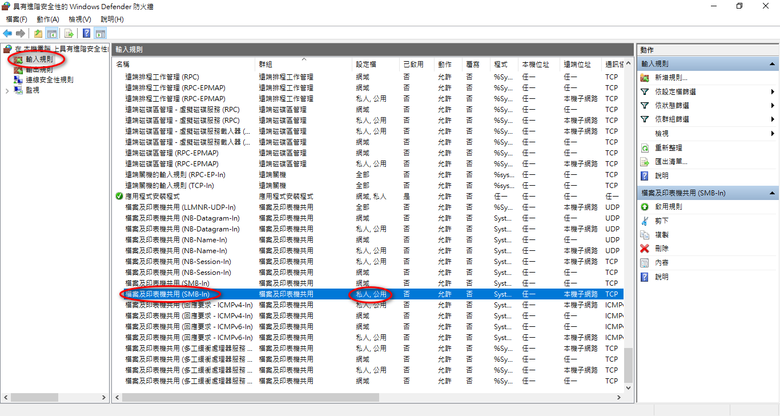This screenshot has height=416, width=780.
Task: Select the highlighted 檔案及印表機共用 (SMB-In) row
Action: tap(368, 294)
